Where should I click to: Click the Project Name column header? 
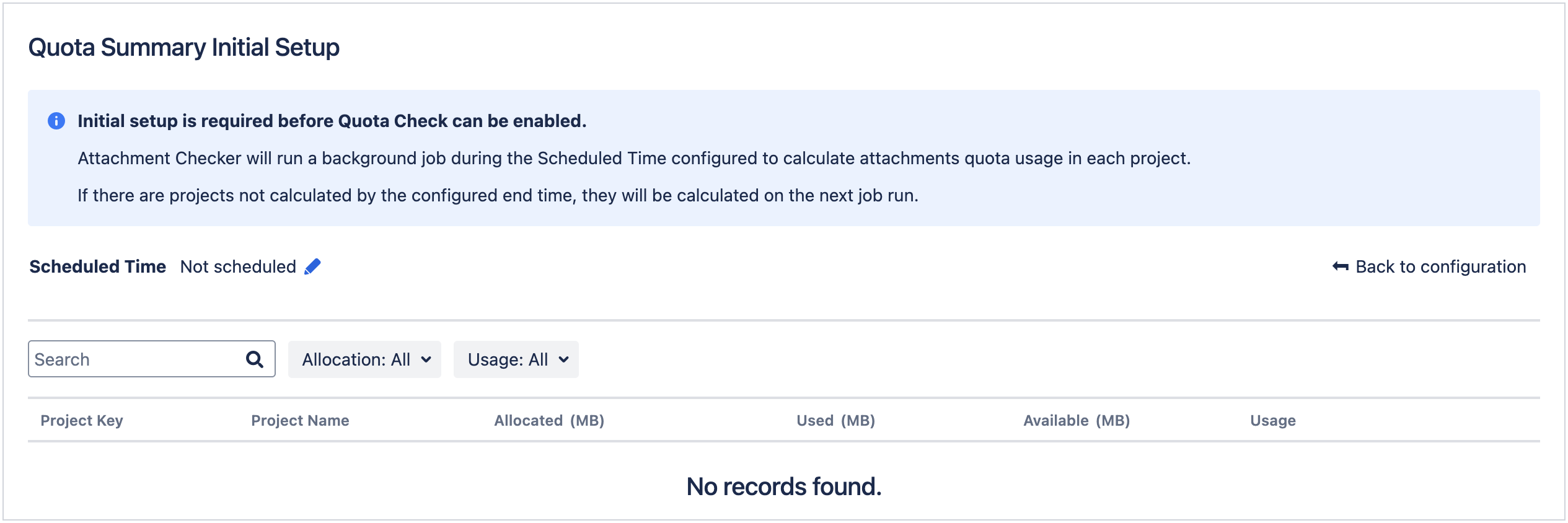[x=300, y=420]
